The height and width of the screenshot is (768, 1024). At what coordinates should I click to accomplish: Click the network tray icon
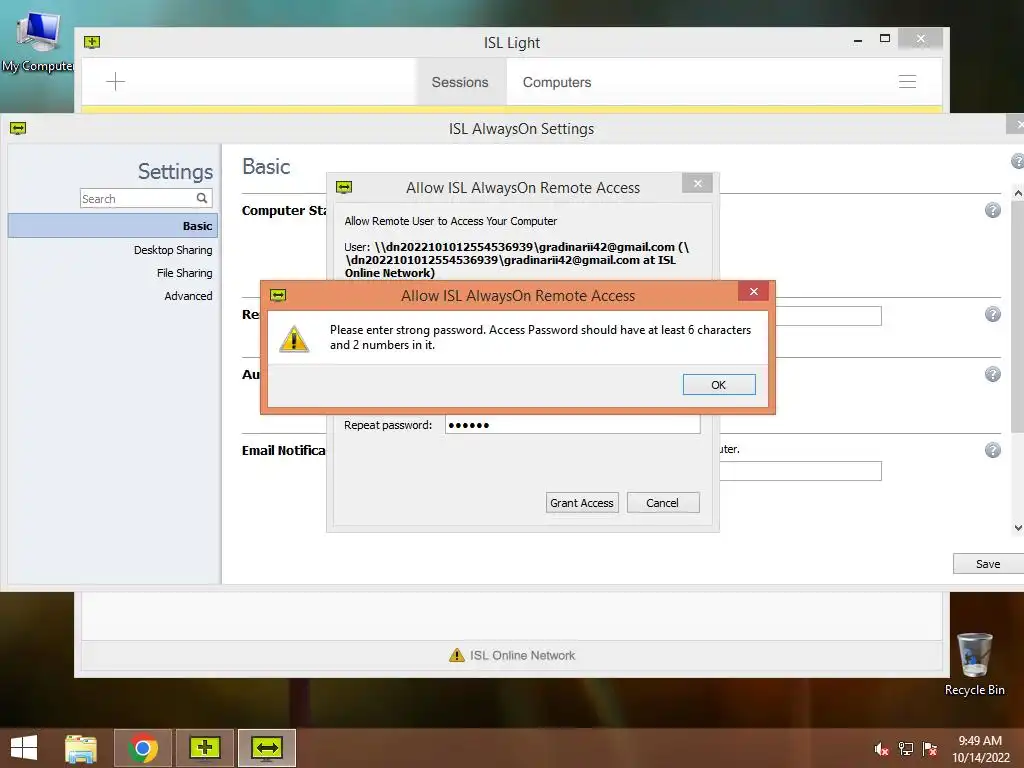click(x=906, y=749)
